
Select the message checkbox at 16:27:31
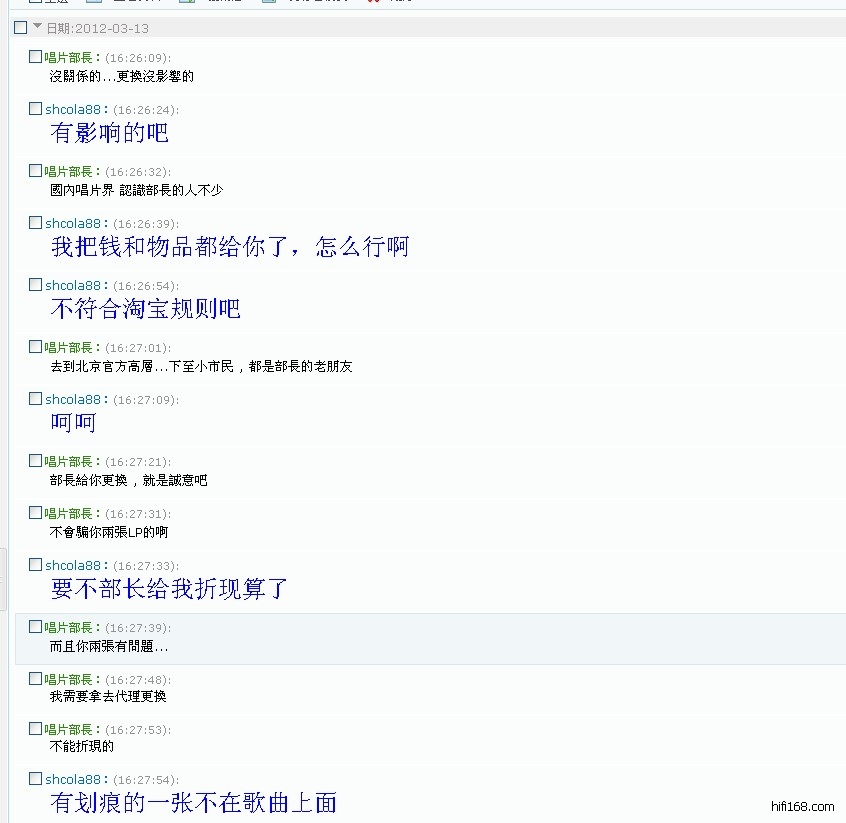pyautogui.click(x=36, y=513)
